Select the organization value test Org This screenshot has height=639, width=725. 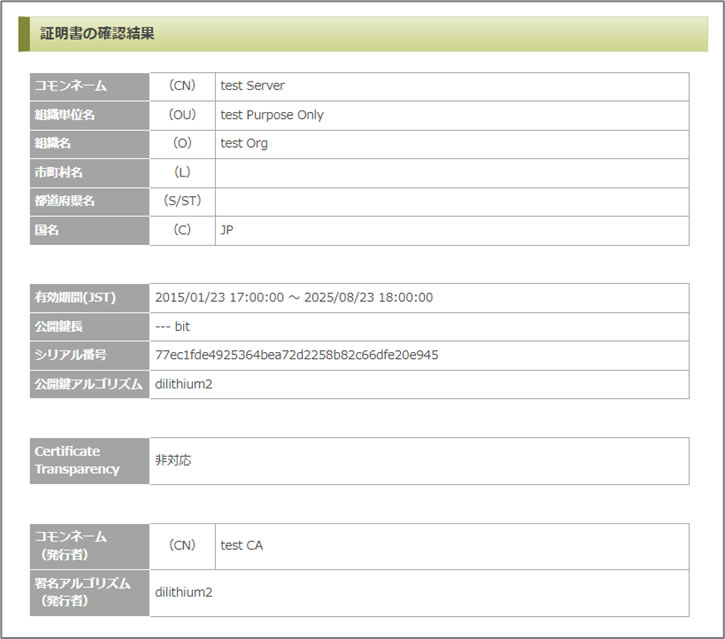244,143
